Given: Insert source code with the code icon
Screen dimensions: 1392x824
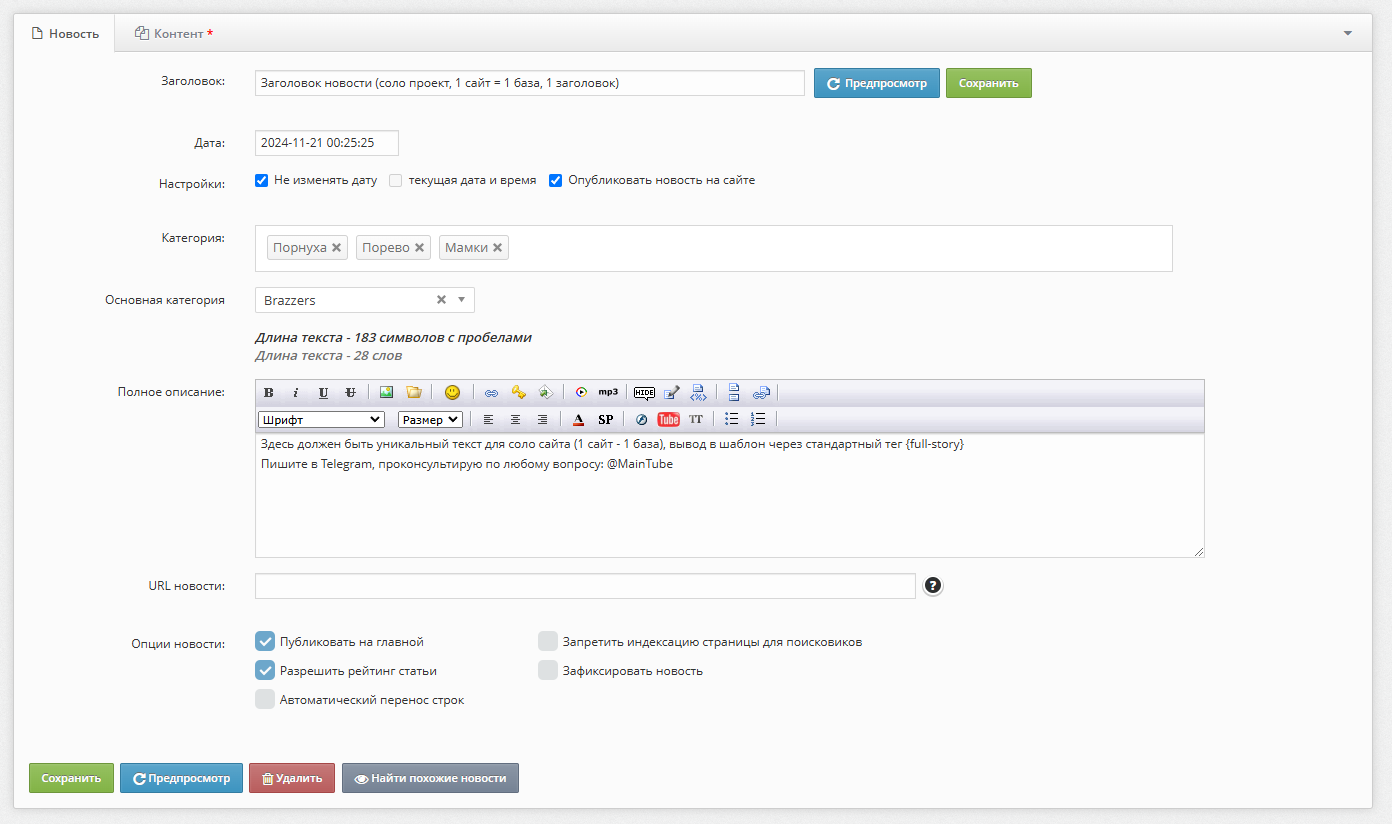Looking at the screenshot, I should (x=698, y=392).
